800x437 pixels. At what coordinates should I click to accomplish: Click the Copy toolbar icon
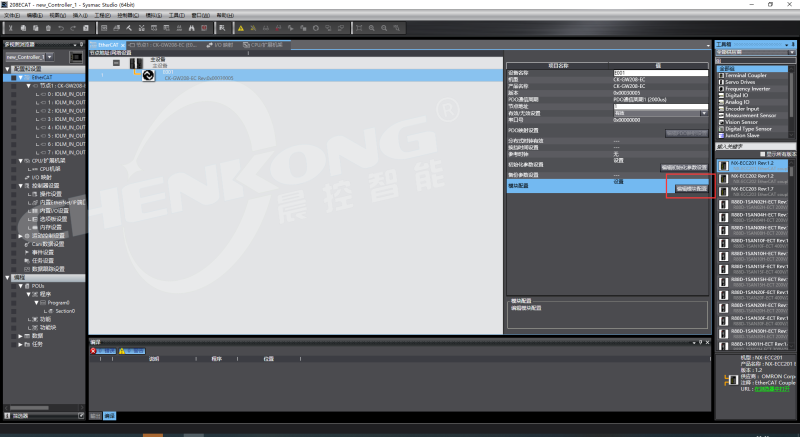(x=23, y=28)
